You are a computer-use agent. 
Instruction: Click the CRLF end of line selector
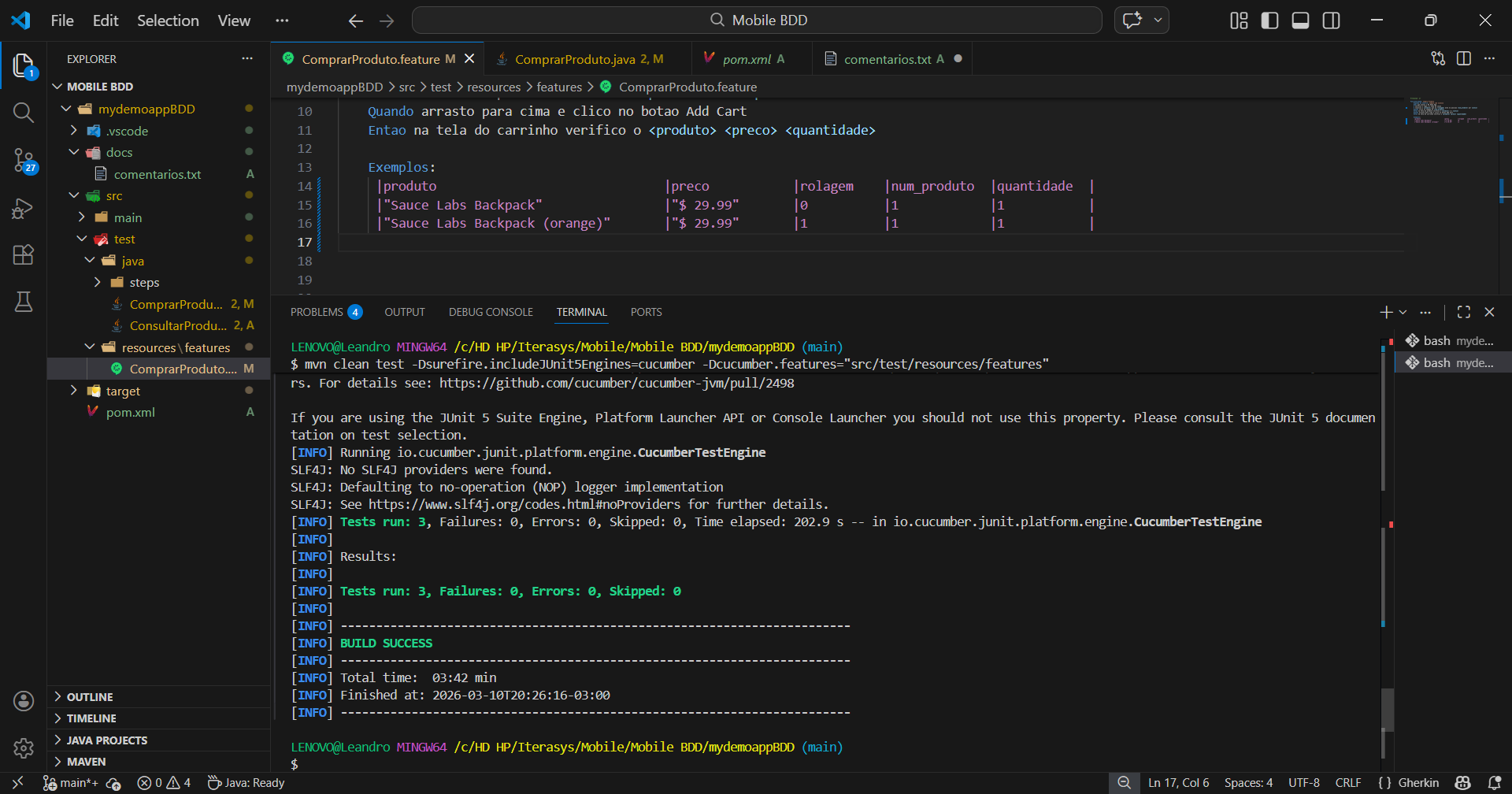coord(1348,783)
